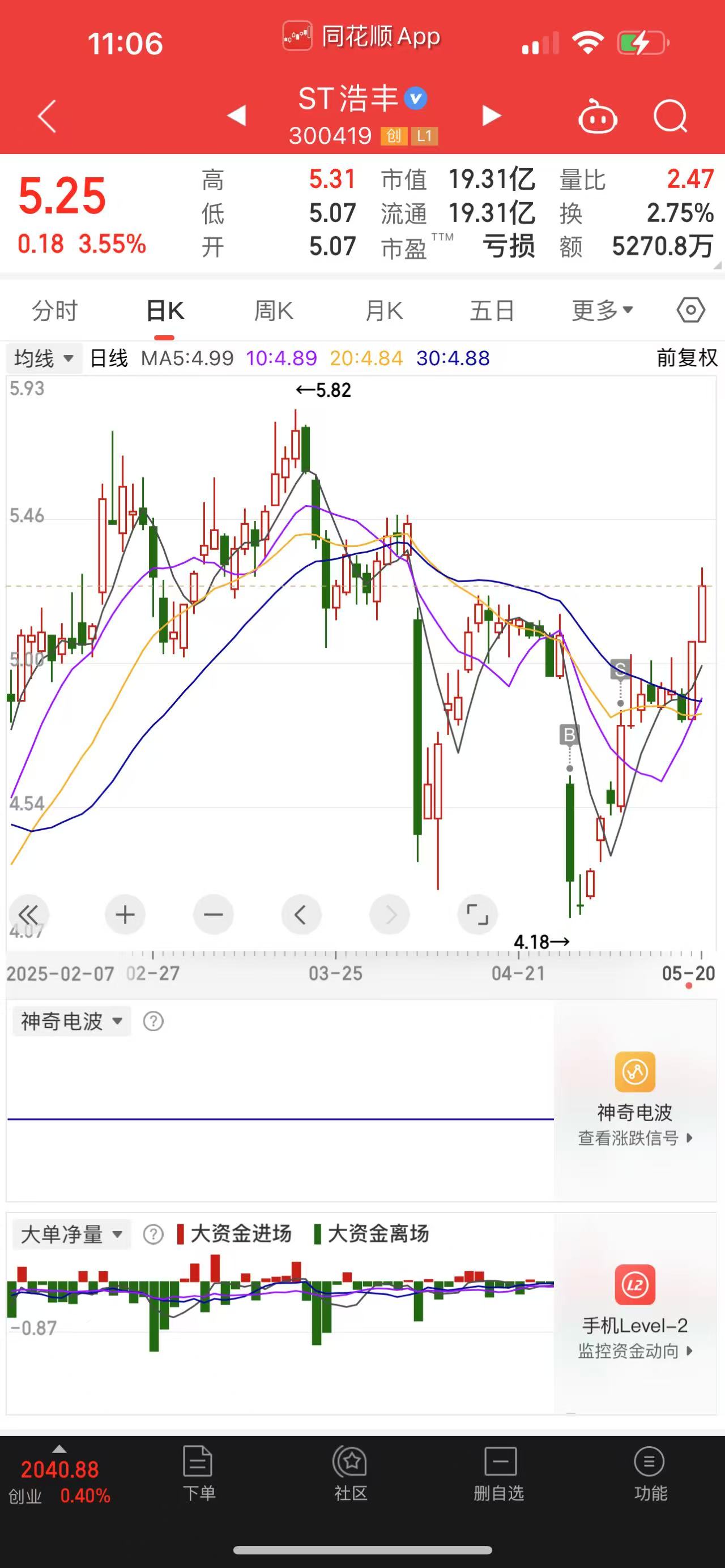
Task: Expand the 更多 chart period dropdown
Action: (x=602, y=311)
